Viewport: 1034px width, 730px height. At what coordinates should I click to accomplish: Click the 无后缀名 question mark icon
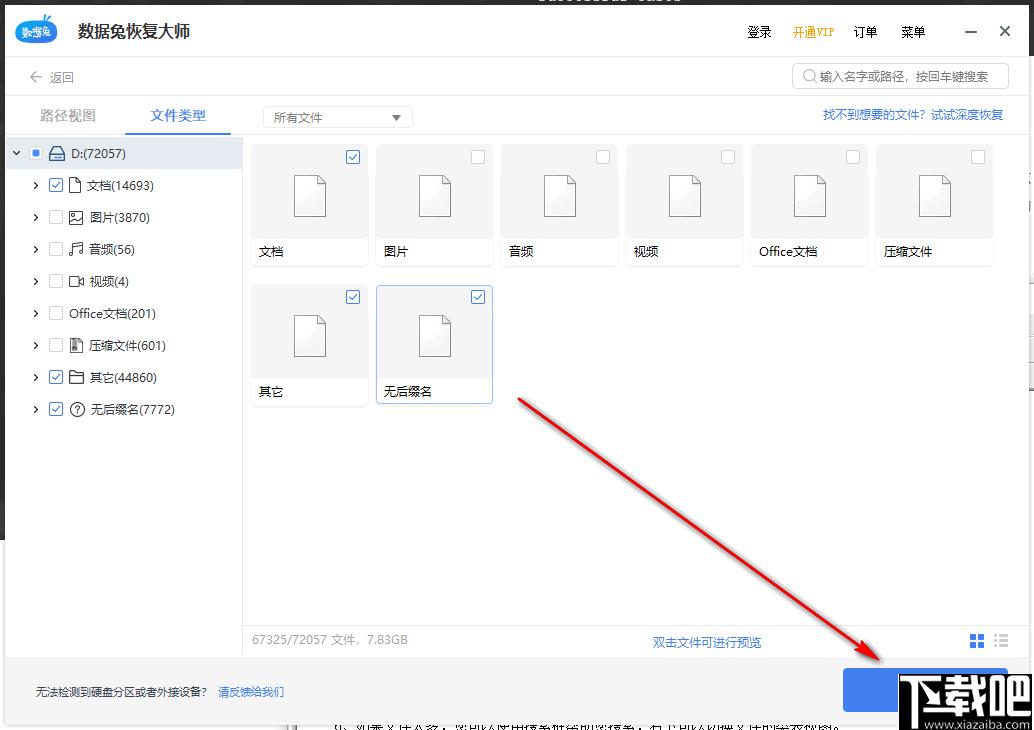(77, 410)
